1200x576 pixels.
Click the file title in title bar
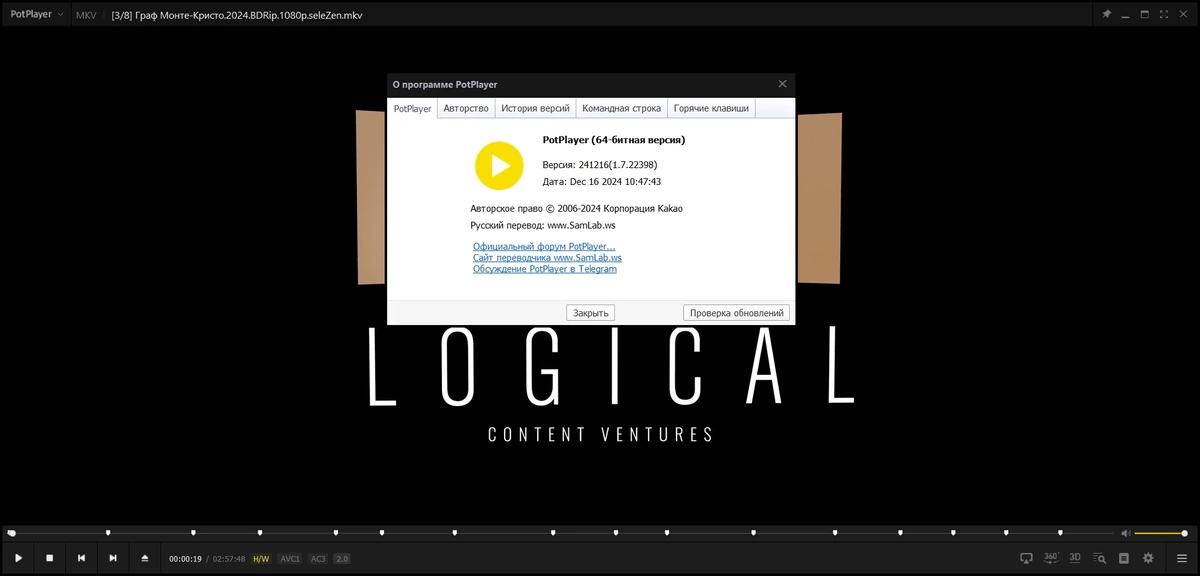click(x=236, y=15)
